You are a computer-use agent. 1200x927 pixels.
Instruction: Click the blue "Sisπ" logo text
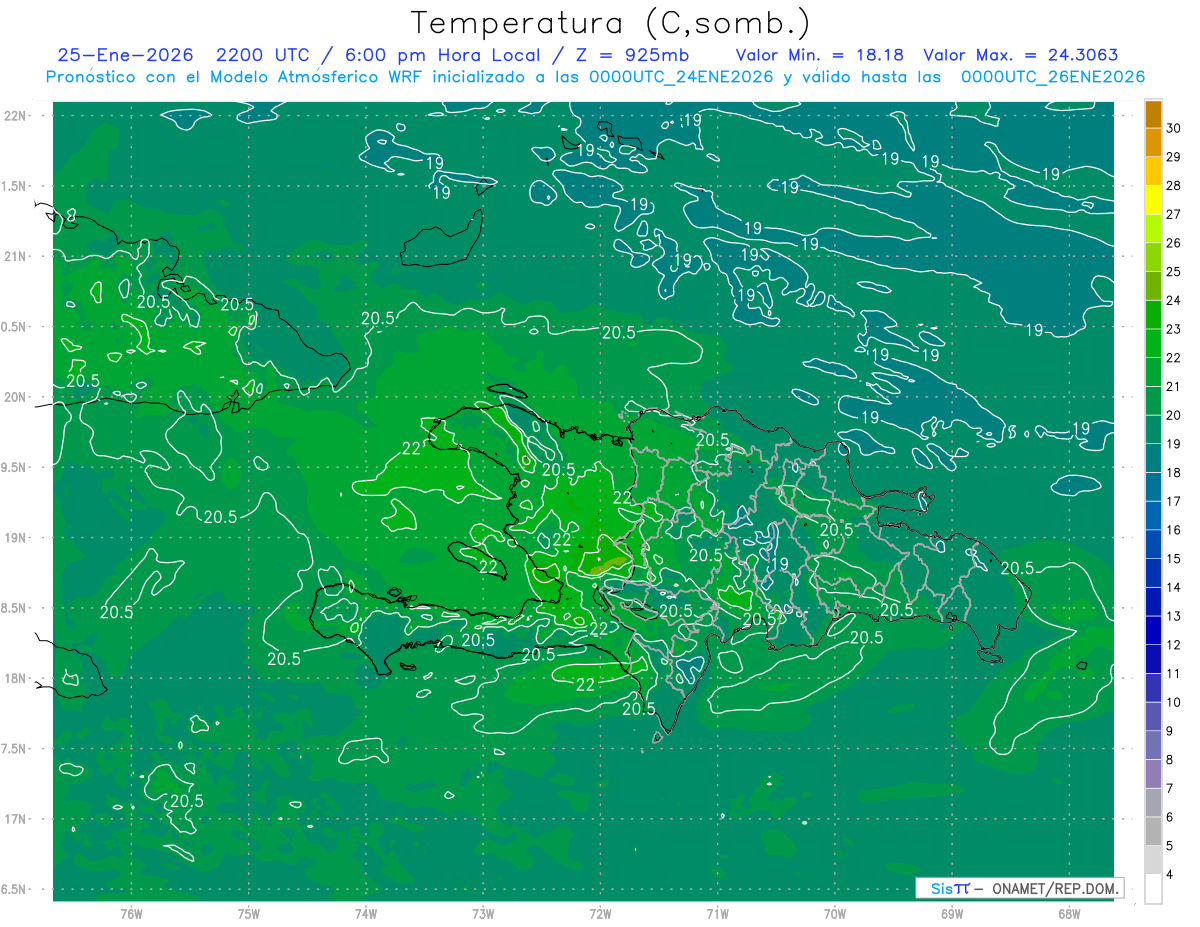(x=949, y=888)
